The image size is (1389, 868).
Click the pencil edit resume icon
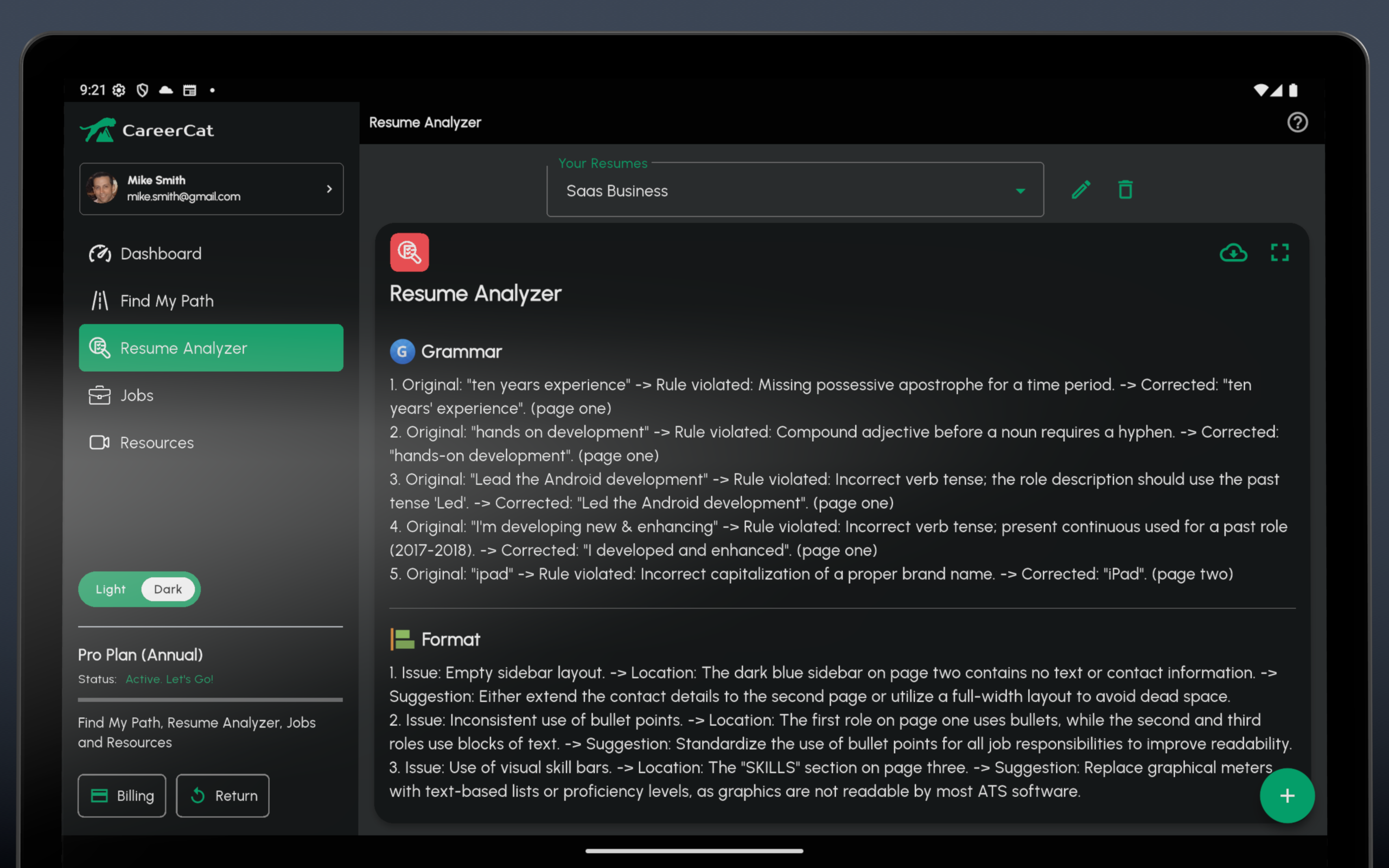pos(1081,190)
